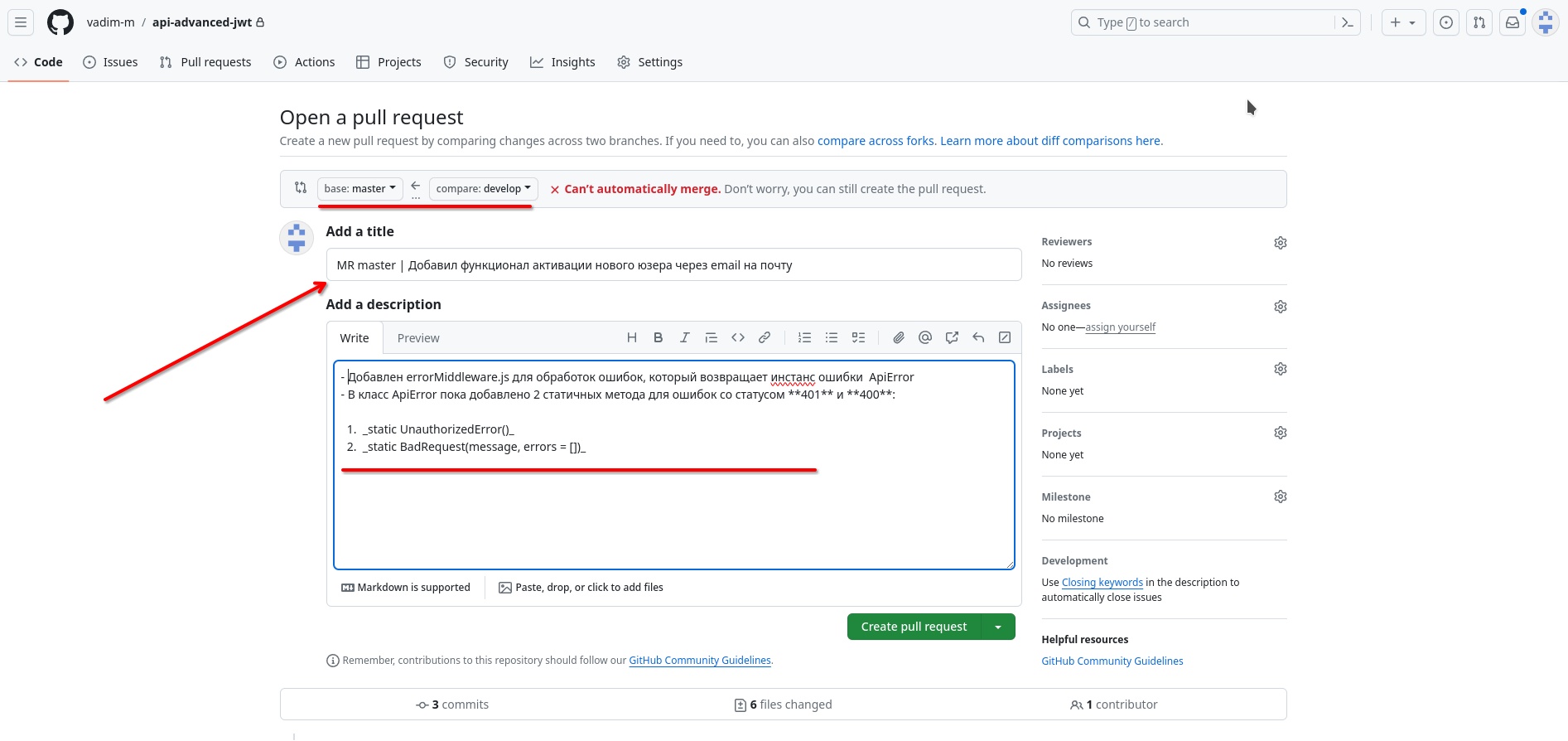
Task: Open the vadim-m user link
Action: [110, 22]
